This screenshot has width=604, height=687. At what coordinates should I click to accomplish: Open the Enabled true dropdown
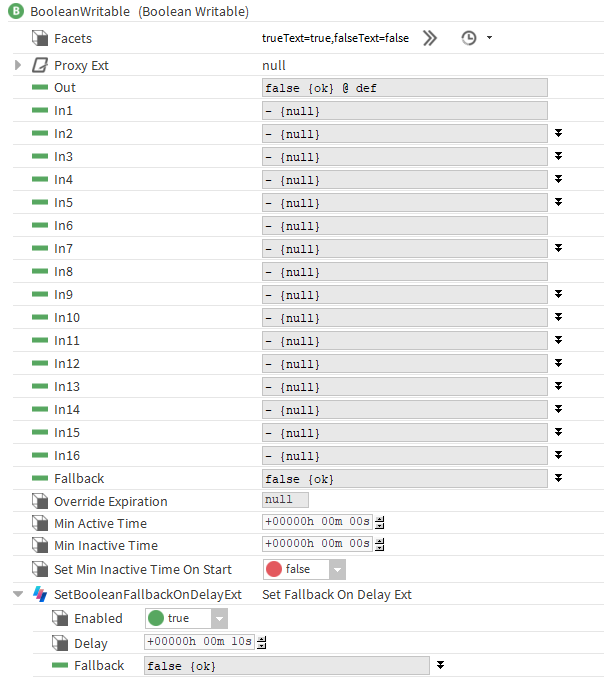point(219,618)
